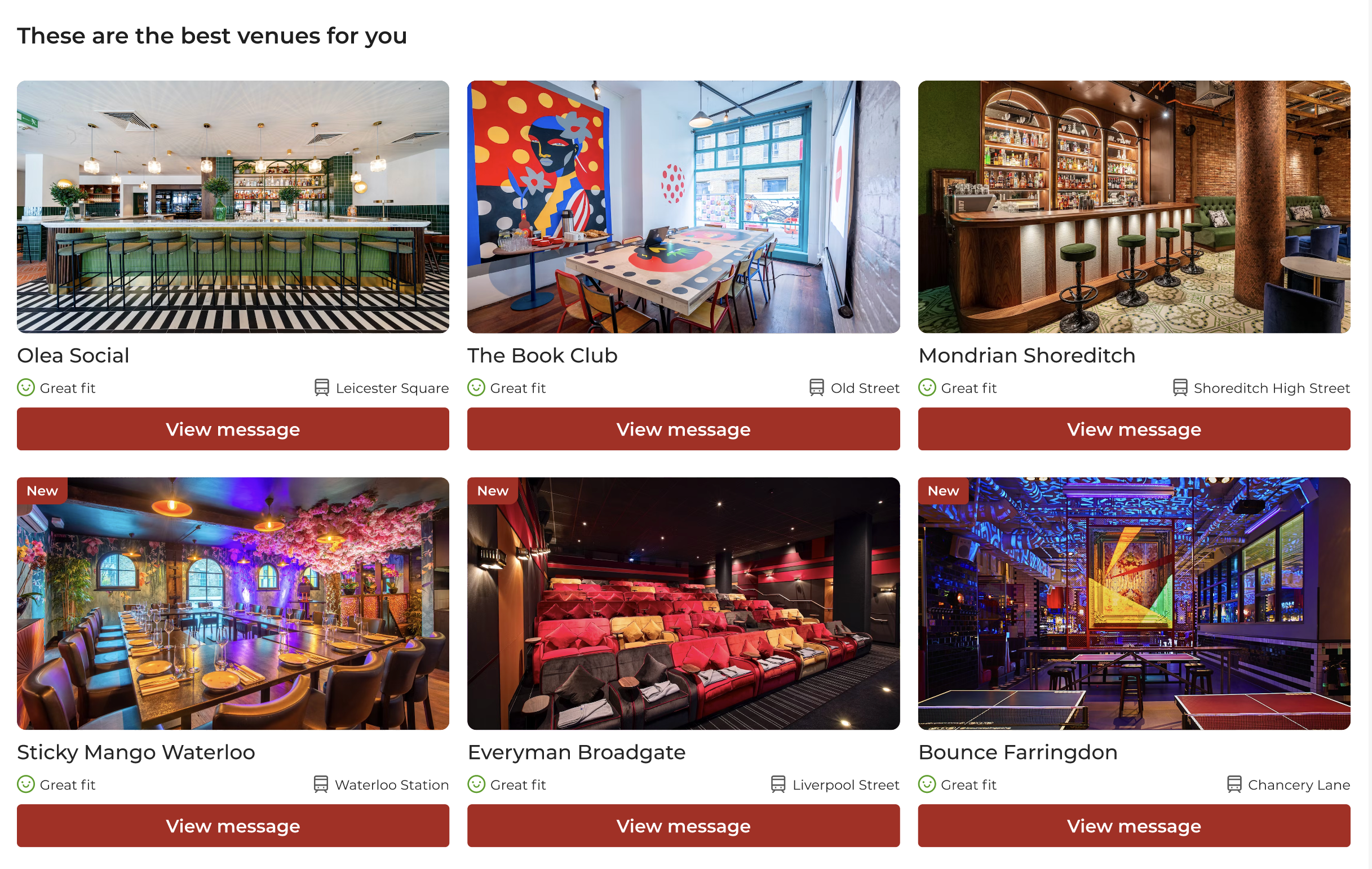Open the Sticky Mango Waterloo title link

tap(136, 752)
